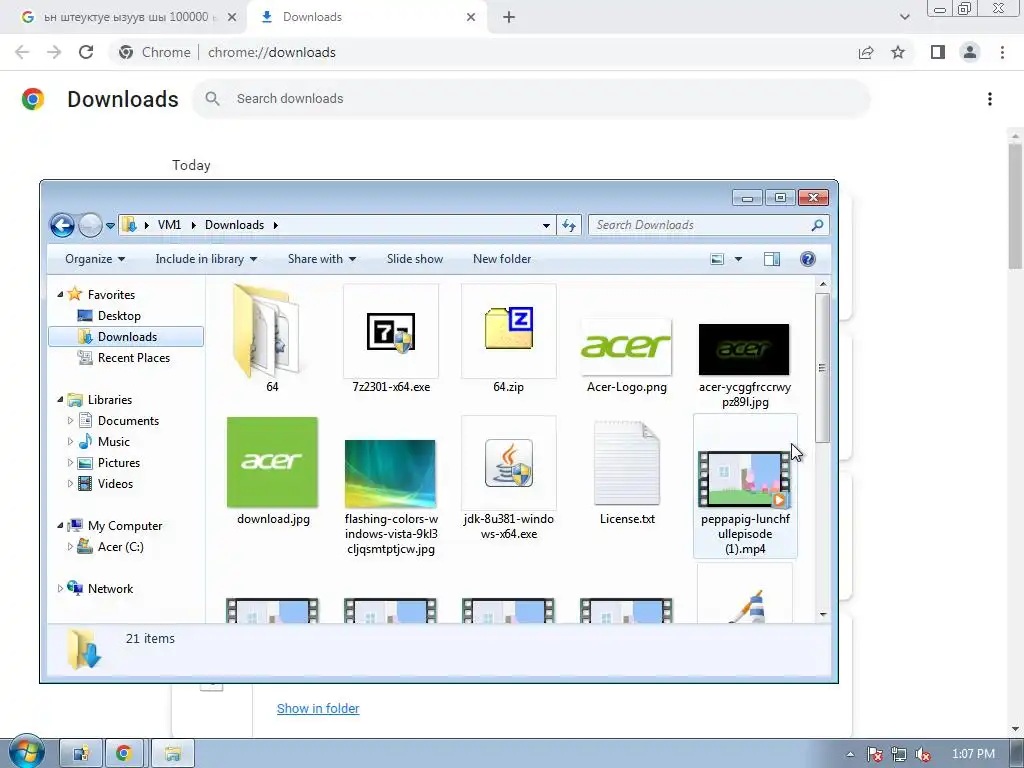
Task: Open Chrome Downloads page more actions menu
Action: tap(990, 99)
